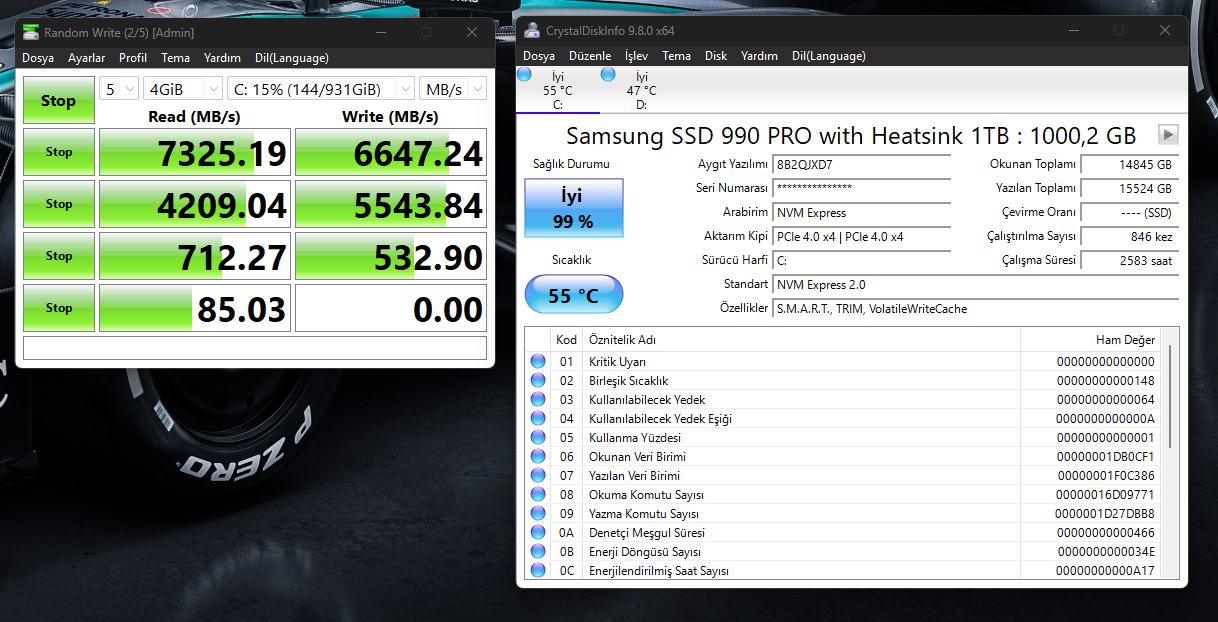Click status orb for 03 Kullanılabilecek Yedek
The image size is (1218, 622).
pyautogui.click(x=538, y=399)
